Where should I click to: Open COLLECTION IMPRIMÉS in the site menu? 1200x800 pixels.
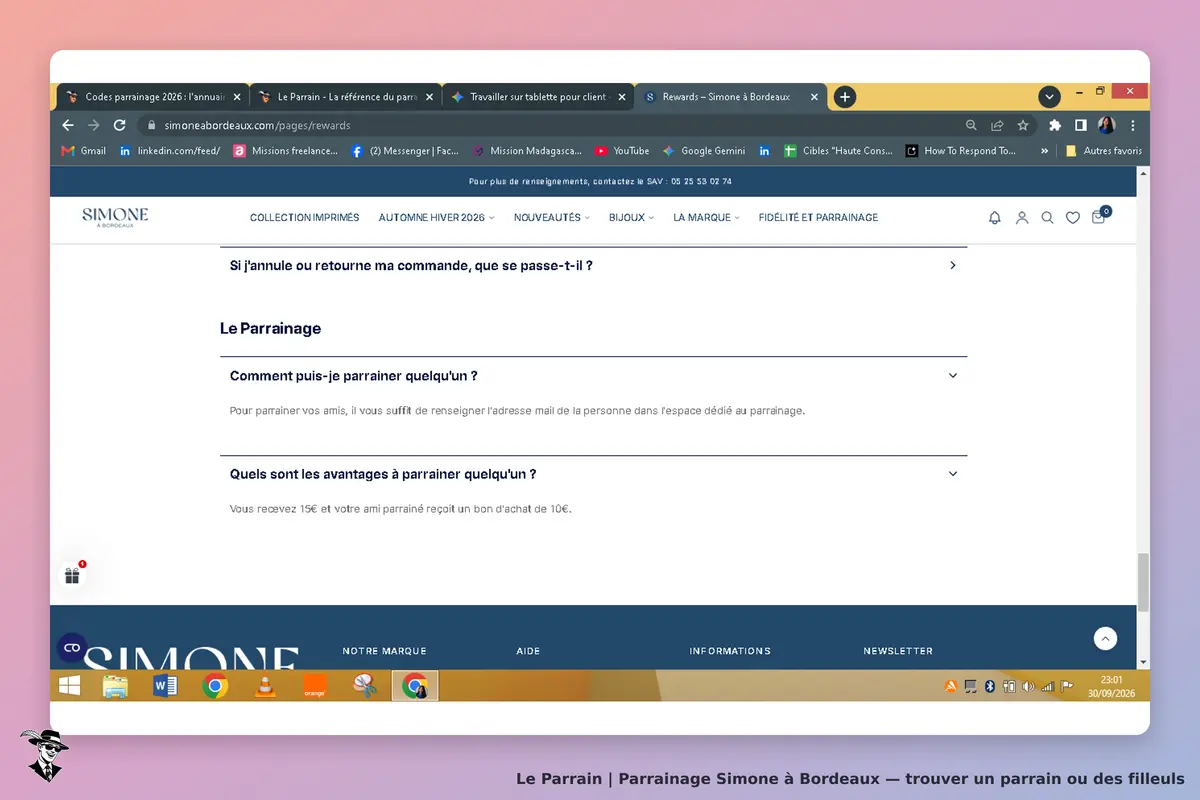pos(304,217)
